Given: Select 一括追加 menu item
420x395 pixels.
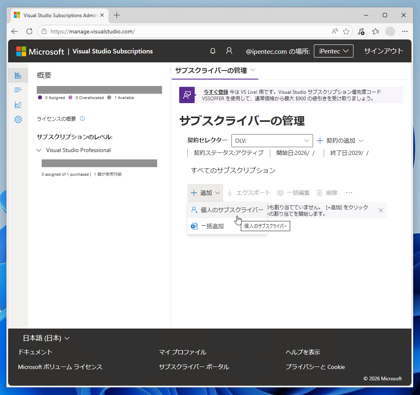Looking at the screenshot, I should pyautogui.click(x=227, y=226).
